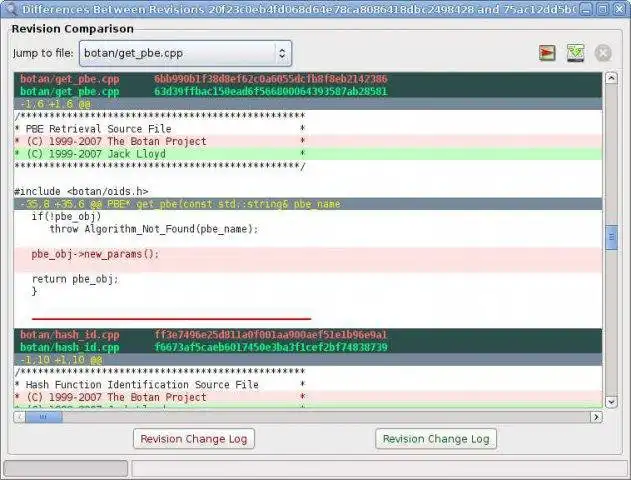Click the green botan/get_pbe.cpp header line
The image size is (631, 480).
(308, 91)
